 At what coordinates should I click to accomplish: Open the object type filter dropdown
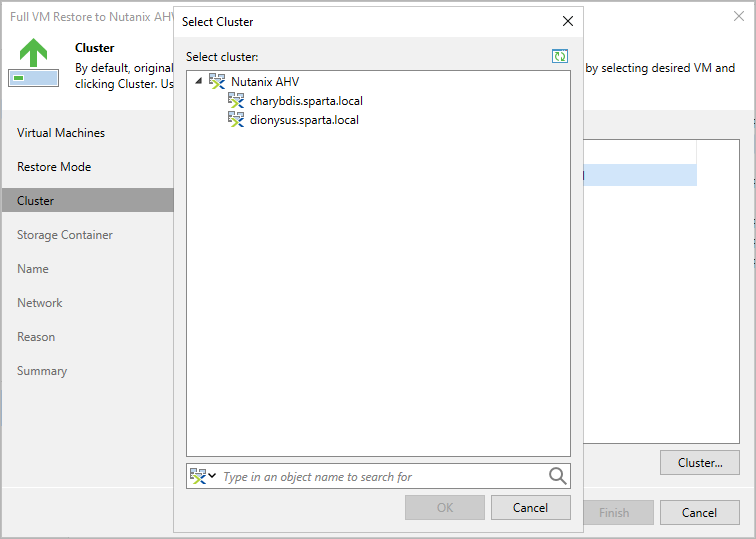(x=203, y=476)
